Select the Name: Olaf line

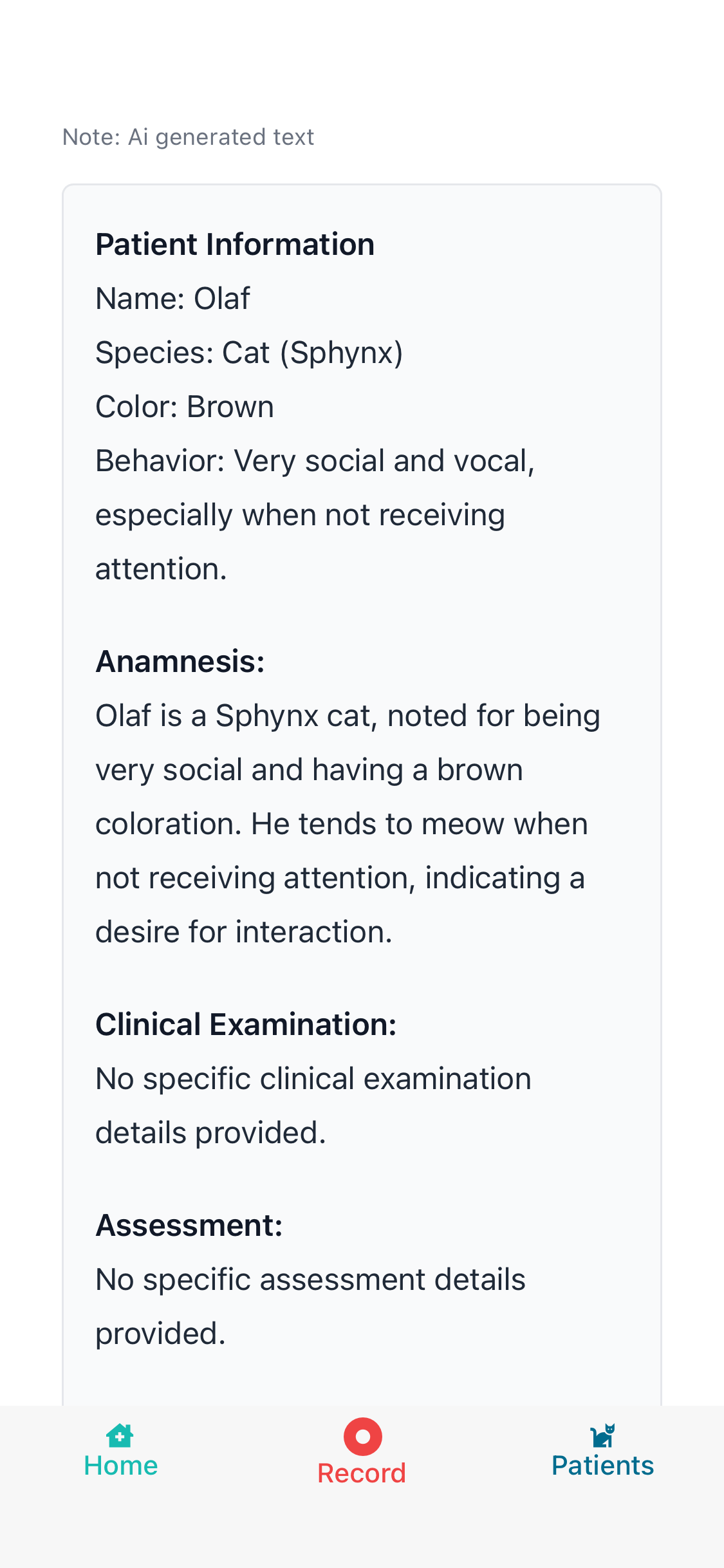point(172,299)
